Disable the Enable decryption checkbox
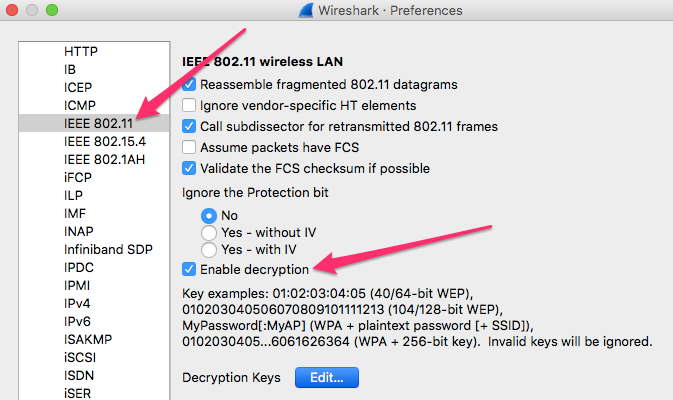 (190, 270)
